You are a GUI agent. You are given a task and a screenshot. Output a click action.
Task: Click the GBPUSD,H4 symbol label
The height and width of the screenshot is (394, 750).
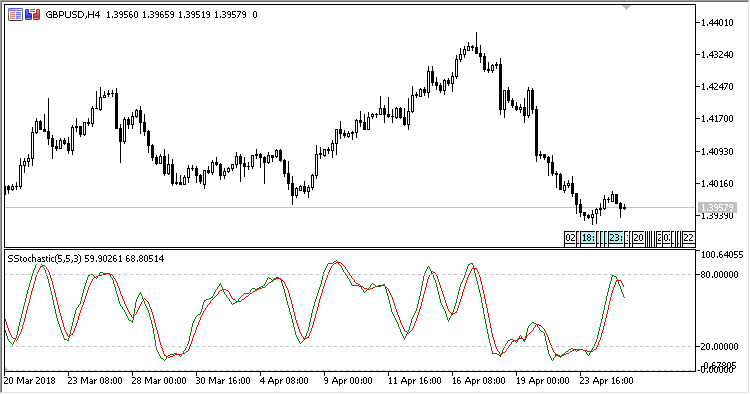tap(73, 15)
